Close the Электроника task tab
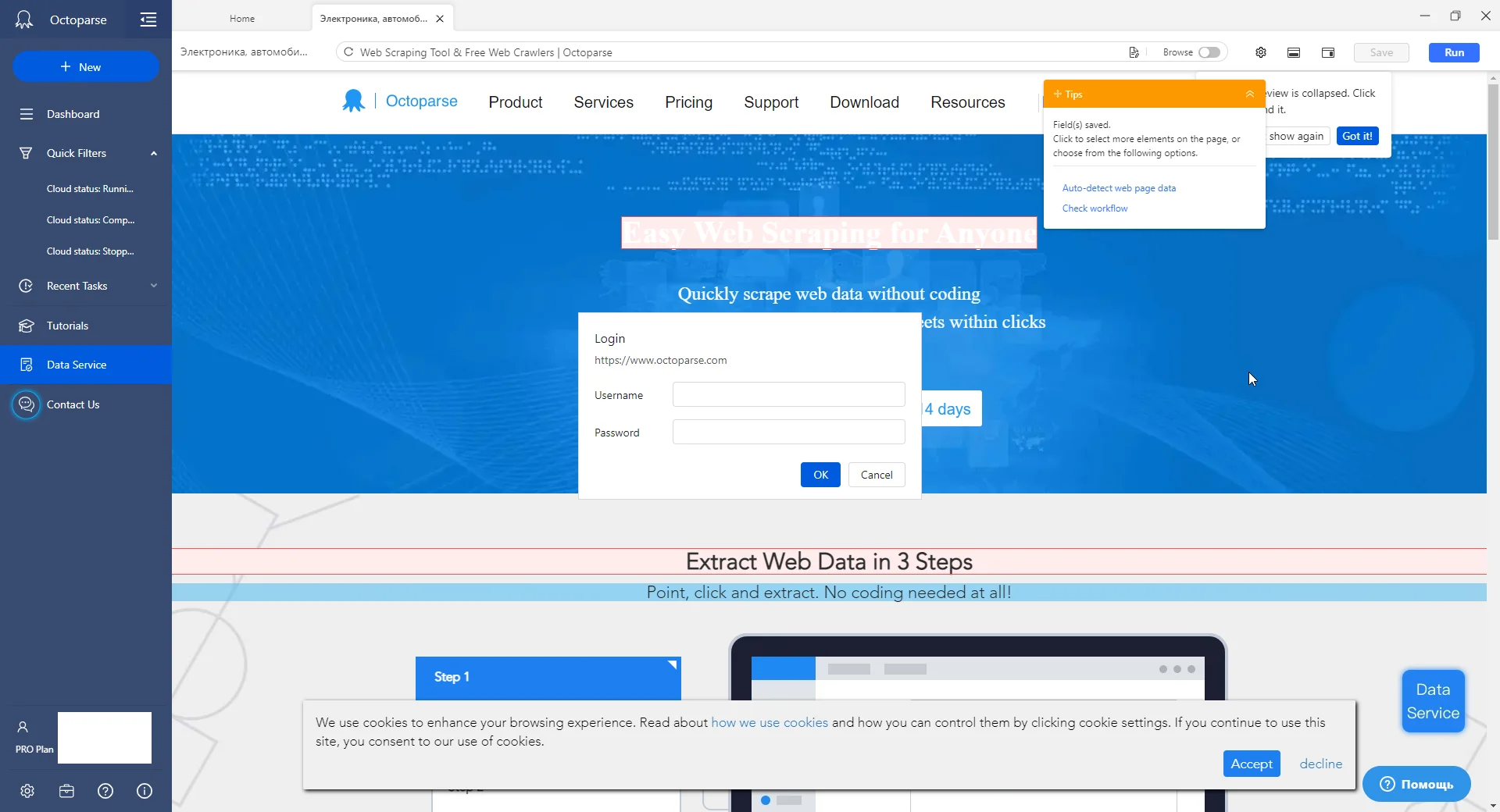1500x812 pixels. pos(440,19)
